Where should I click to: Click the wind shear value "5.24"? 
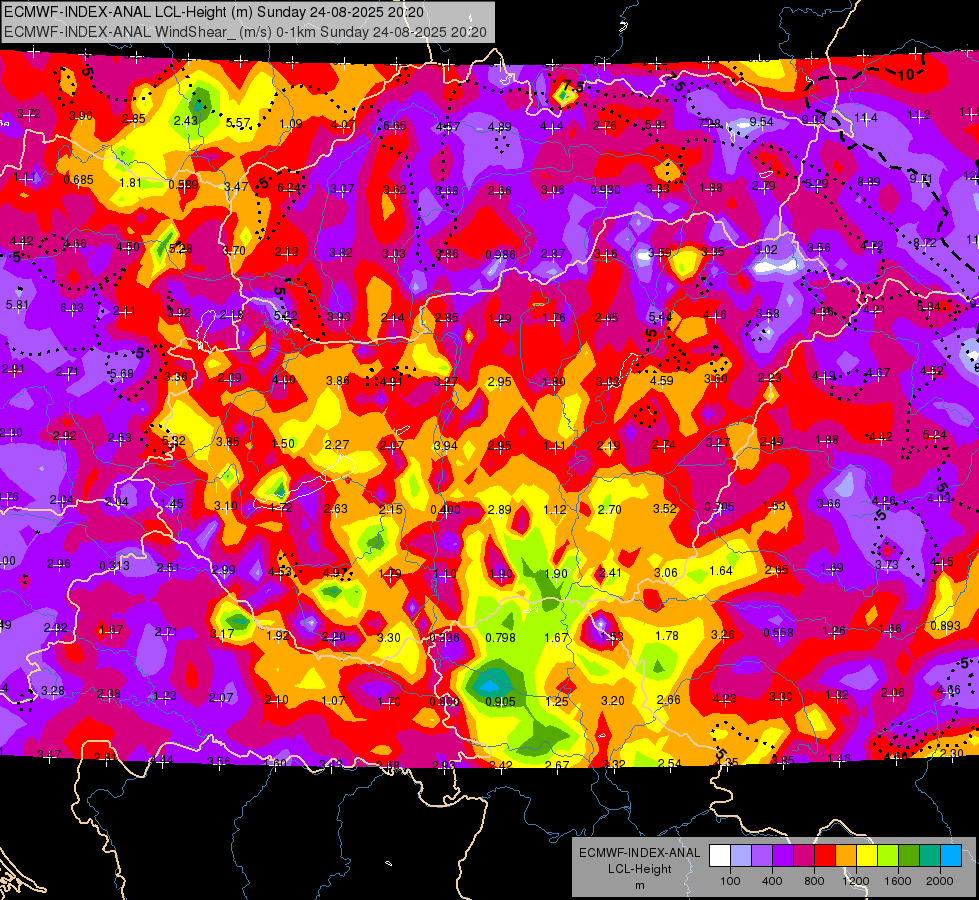click(x=935, y=435)
